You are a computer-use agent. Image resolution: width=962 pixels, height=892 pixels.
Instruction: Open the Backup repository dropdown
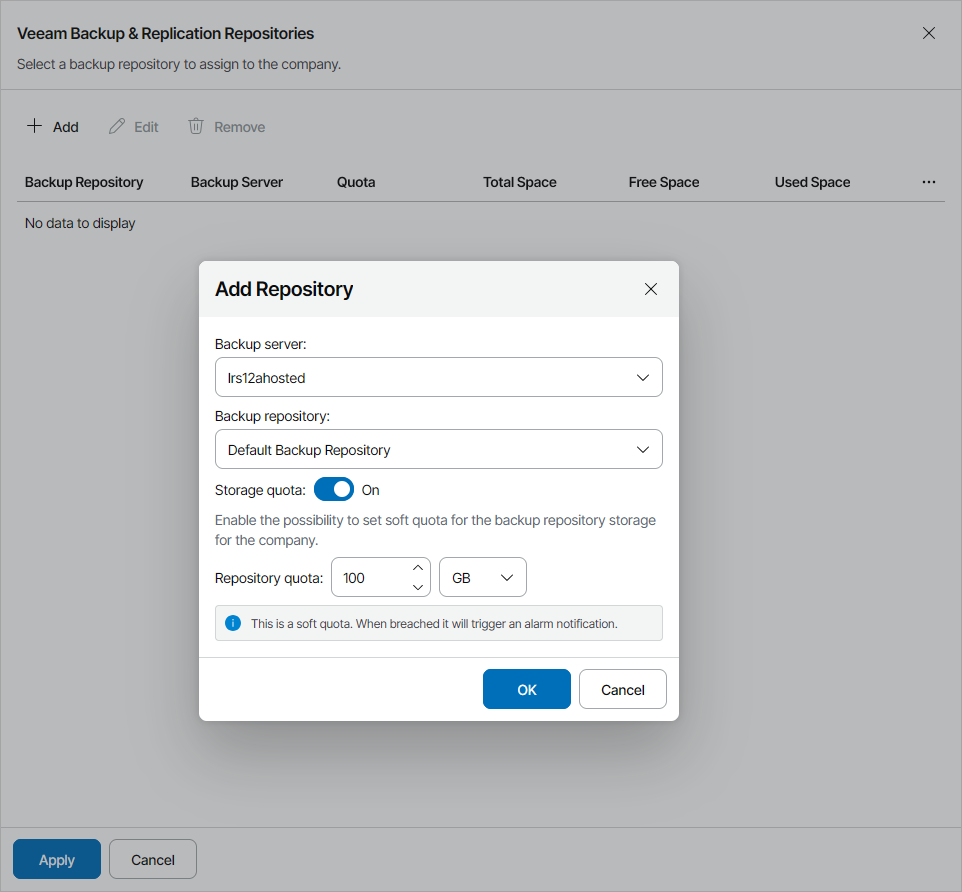[x=643, y=449]
